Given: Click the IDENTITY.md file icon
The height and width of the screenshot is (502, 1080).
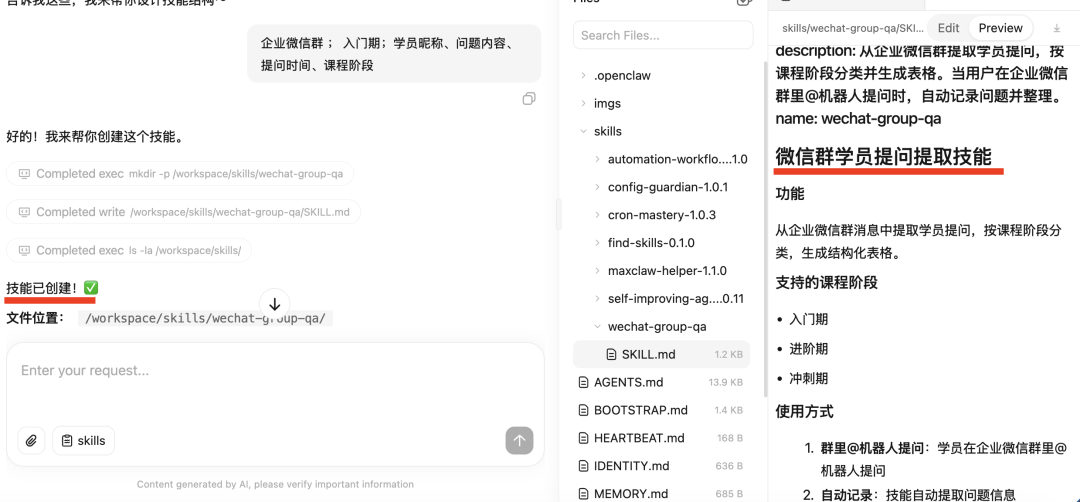Looking at the screenshot, I should click(x=583, y=466).
